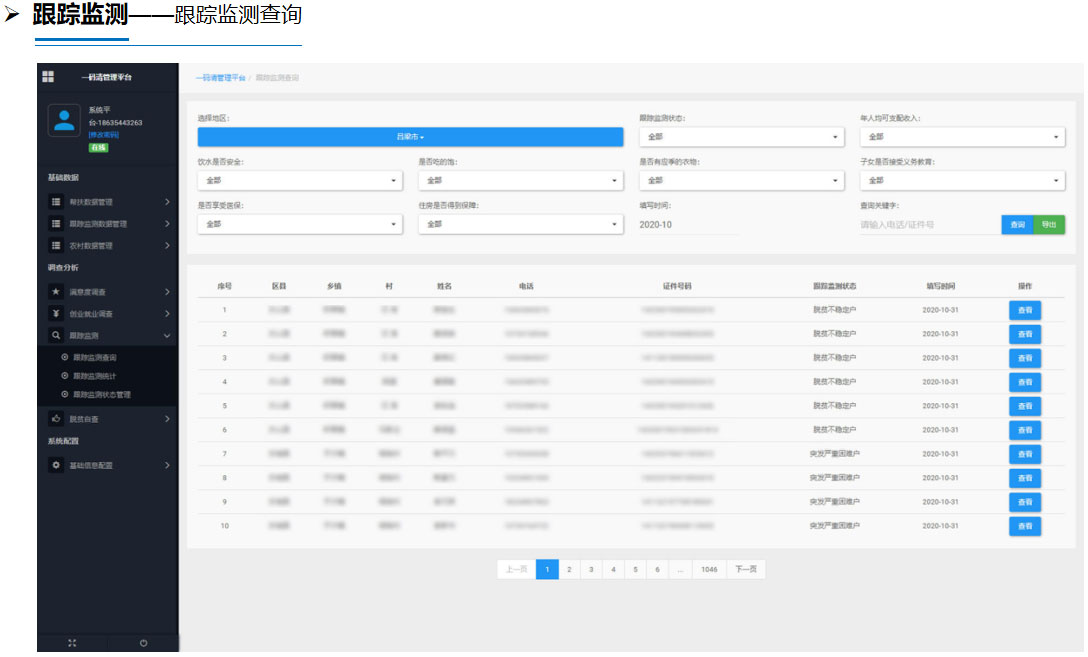Click the 下一页 next page button
Image resolution: width=1088 pixels, height=657 pixels.
[x=746, y=570]
